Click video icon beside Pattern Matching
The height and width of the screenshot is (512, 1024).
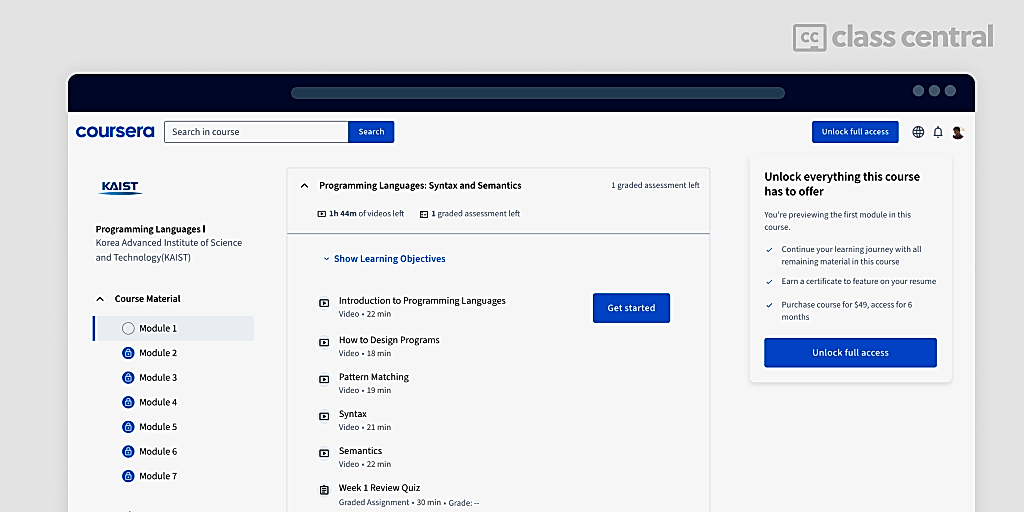[x=323, y=379]
